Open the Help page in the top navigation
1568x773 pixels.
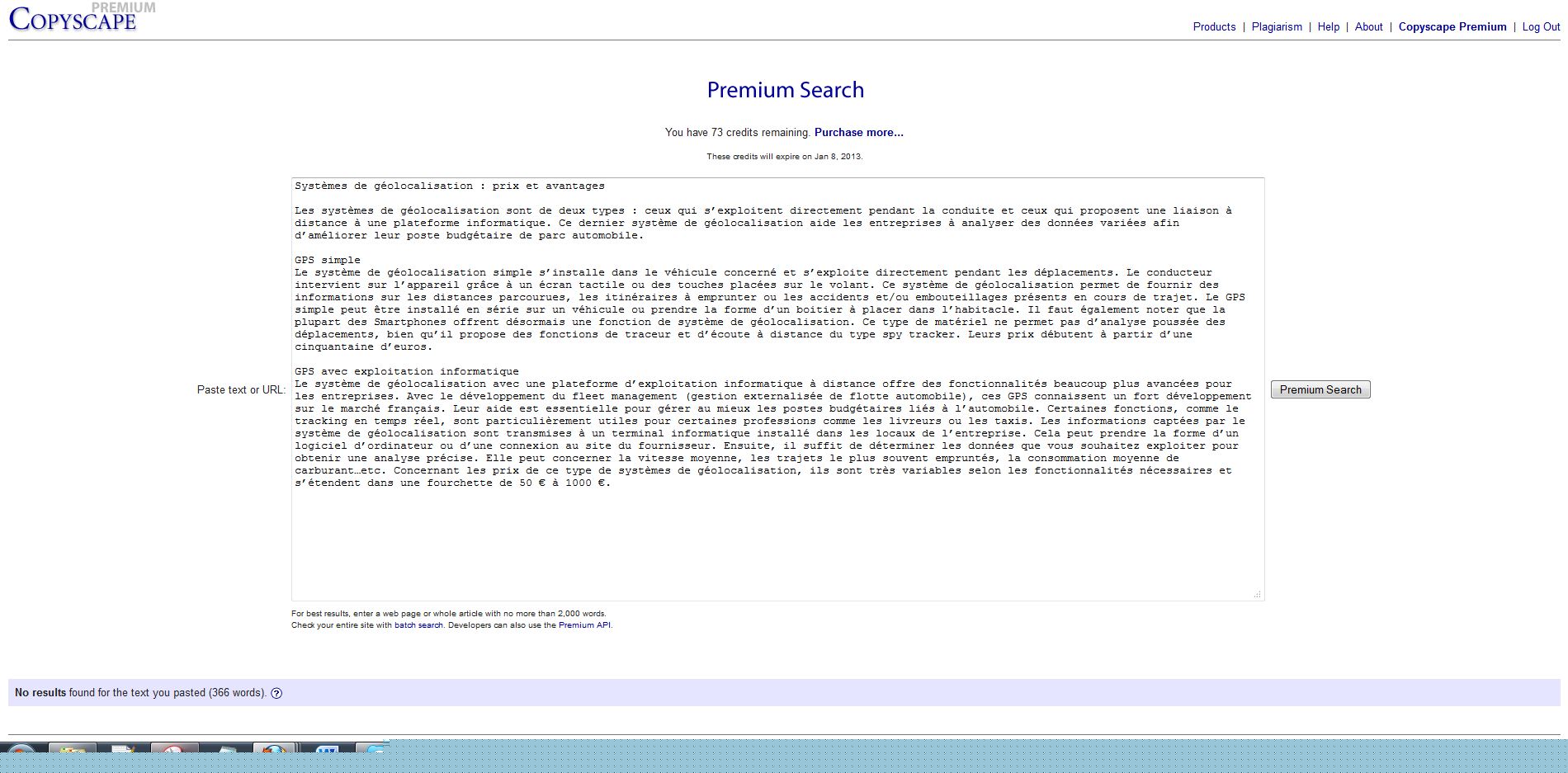pos(1328,26)
